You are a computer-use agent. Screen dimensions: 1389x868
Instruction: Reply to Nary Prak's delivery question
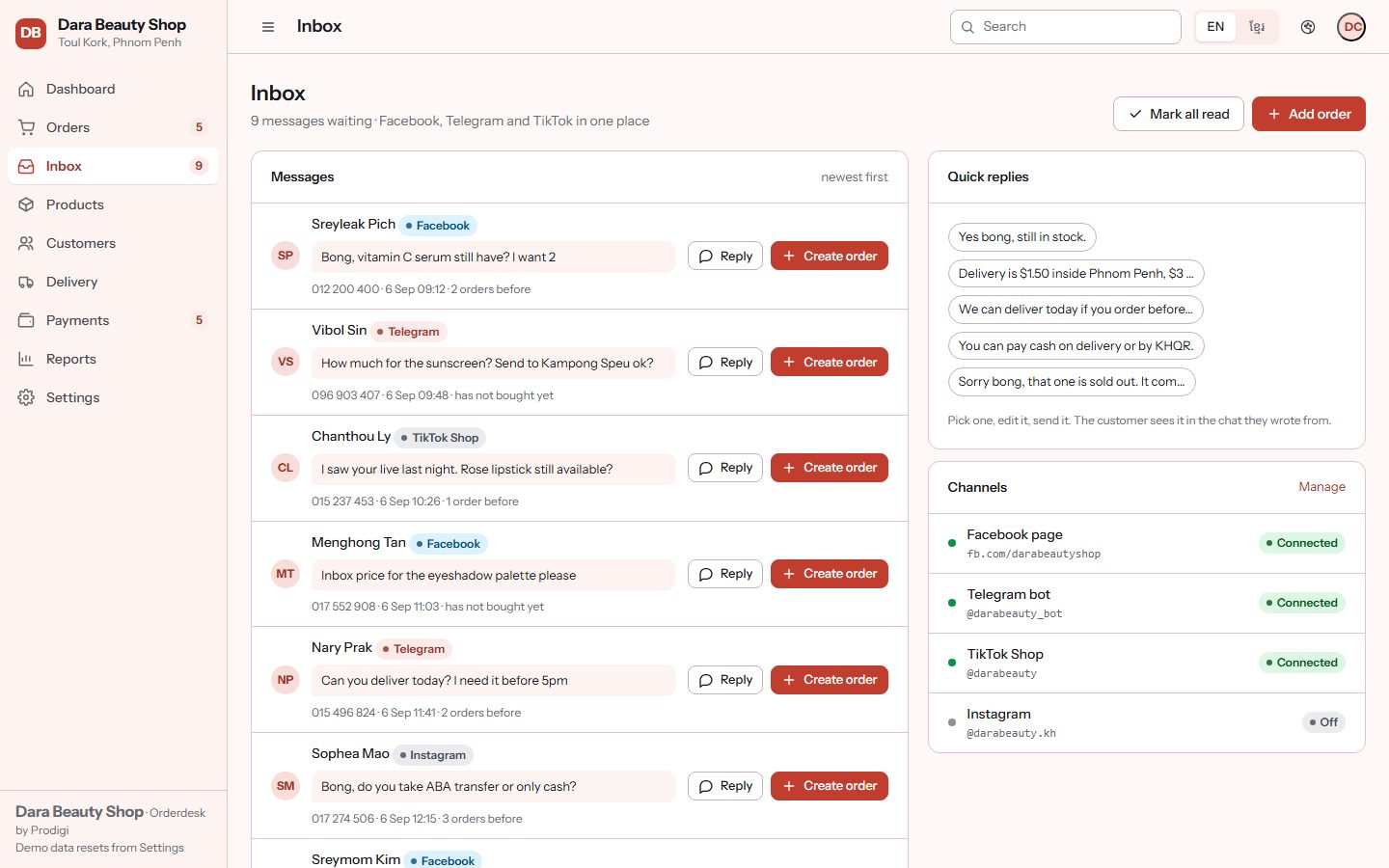[x=725, y=680]
